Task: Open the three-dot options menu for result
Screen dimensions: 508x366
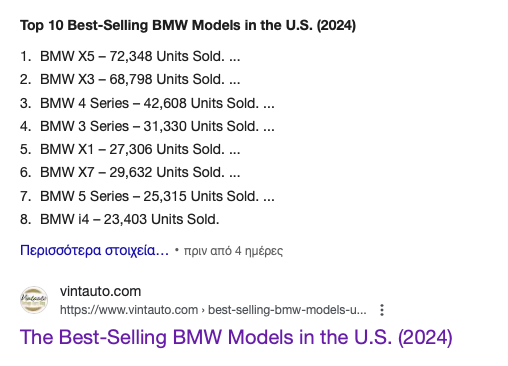Action: [382, 310]
